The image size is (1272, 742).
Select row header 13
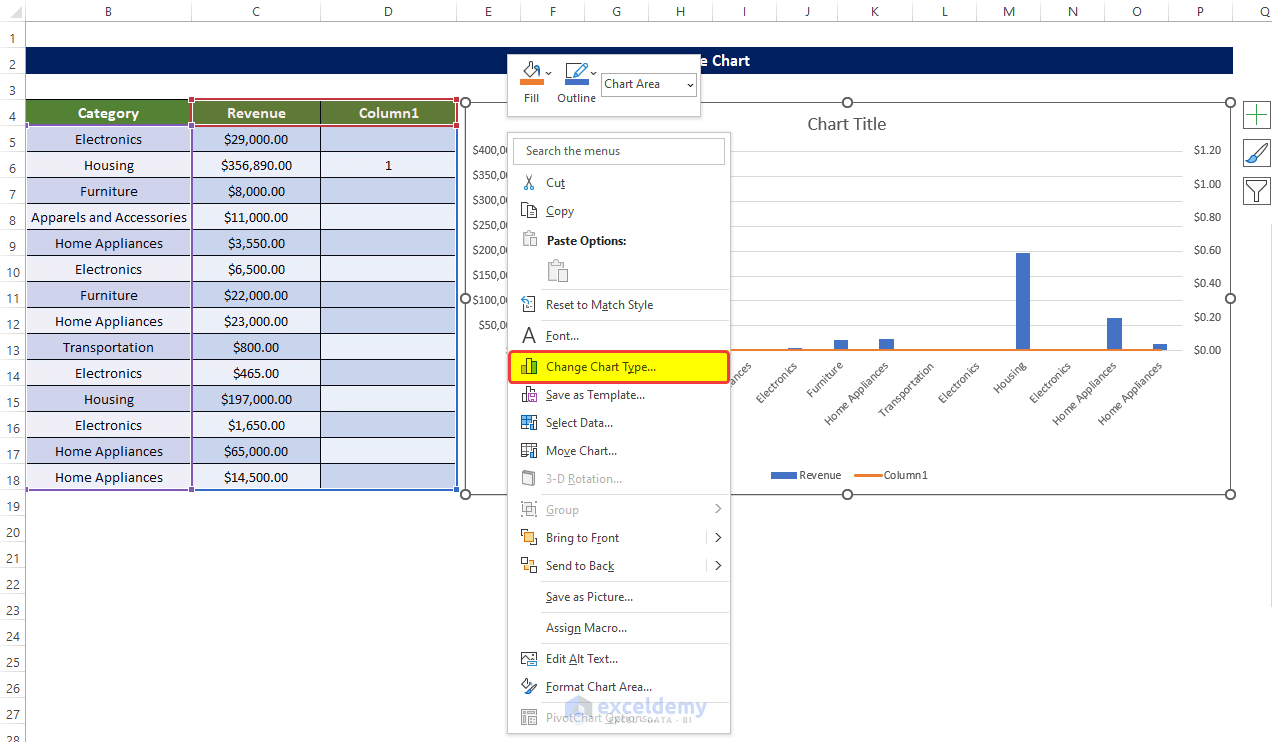point(12,350)
